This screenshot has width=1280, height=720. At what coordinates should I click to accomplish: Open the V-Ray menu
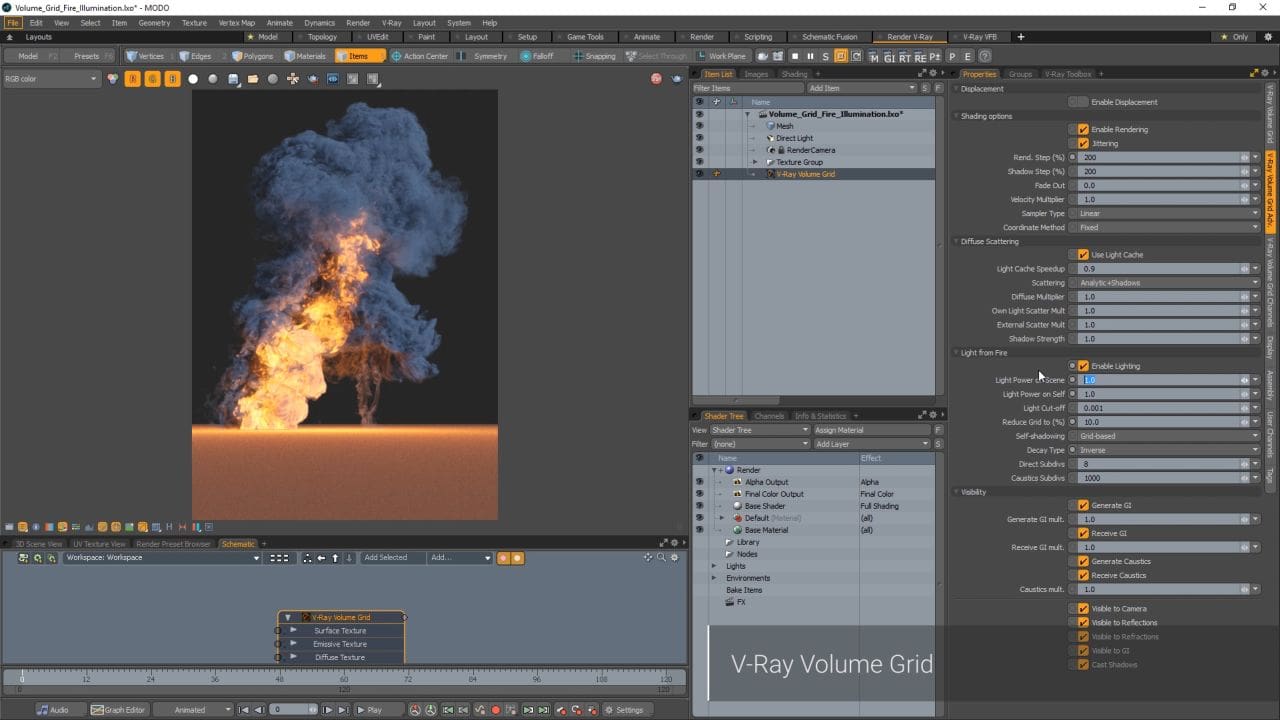[391, 22]
